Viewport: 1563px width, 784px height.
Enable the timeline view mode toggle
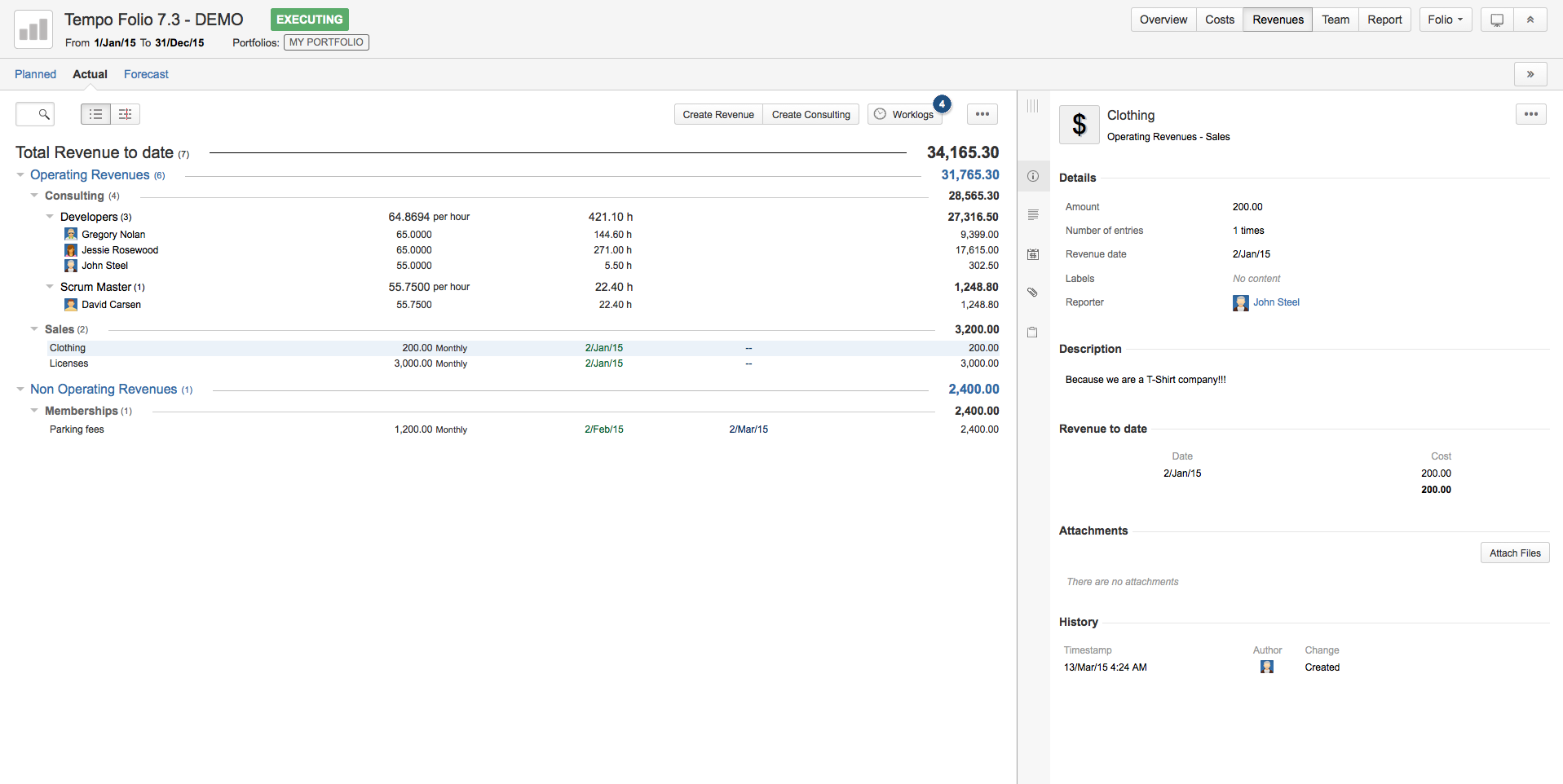point(125,114)
